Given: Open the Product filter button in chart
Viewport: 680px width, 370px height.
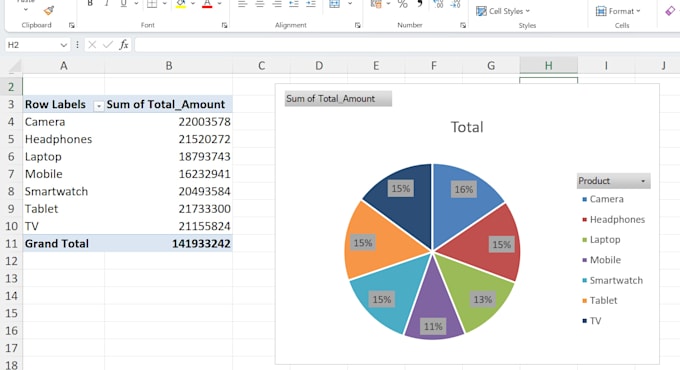Looking at the screenshot, I should [x=613, y=181].
